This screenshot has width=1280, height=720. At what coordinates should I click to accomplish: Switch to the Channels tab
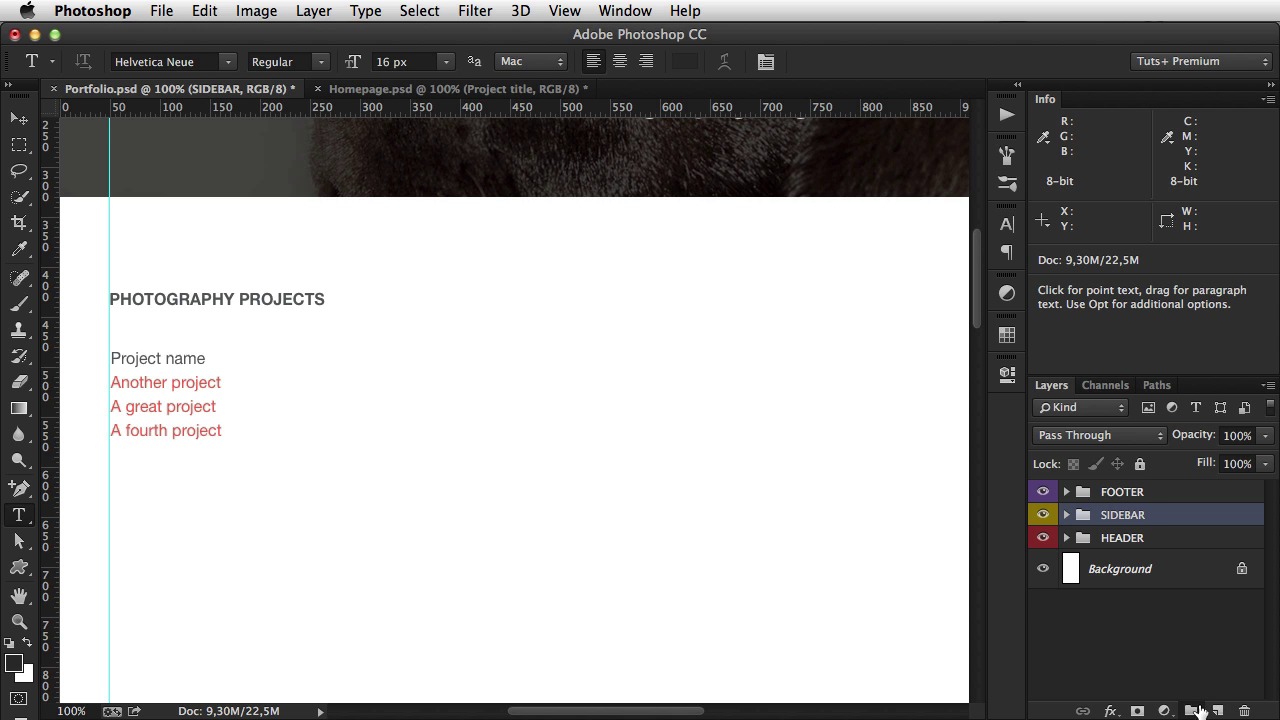1105,385
